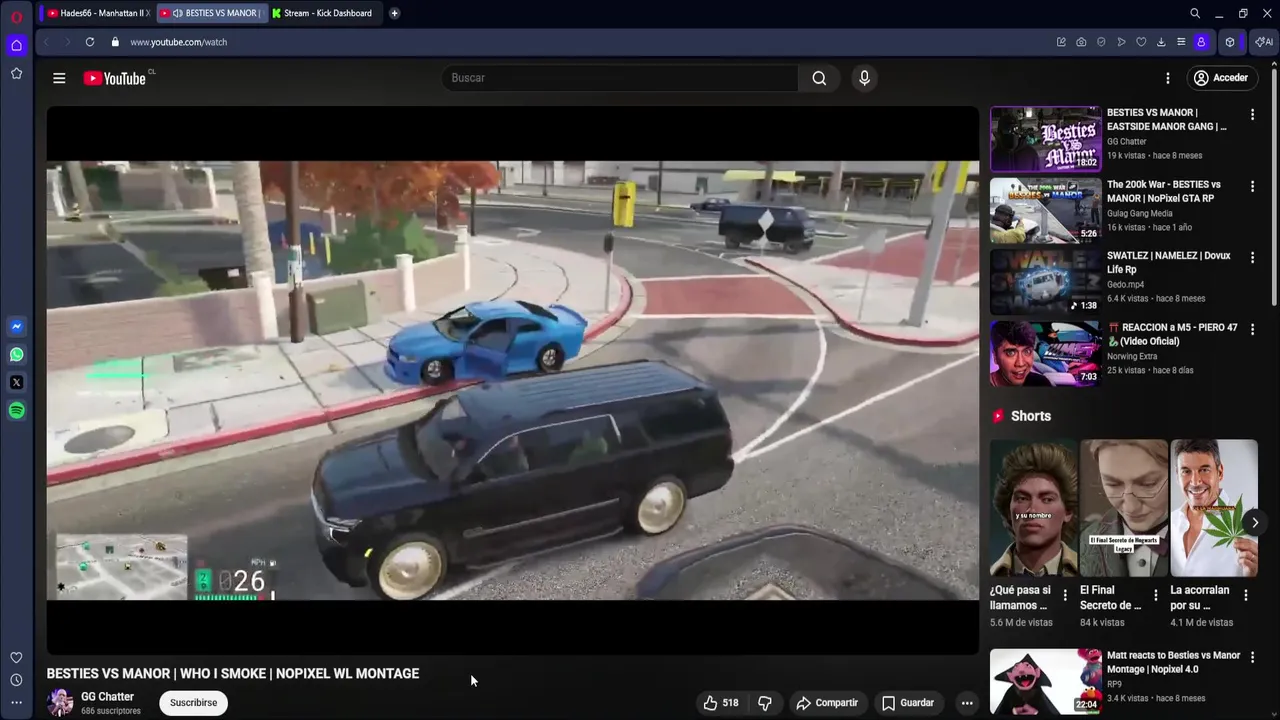Click the main video player area

coord(513,380)
